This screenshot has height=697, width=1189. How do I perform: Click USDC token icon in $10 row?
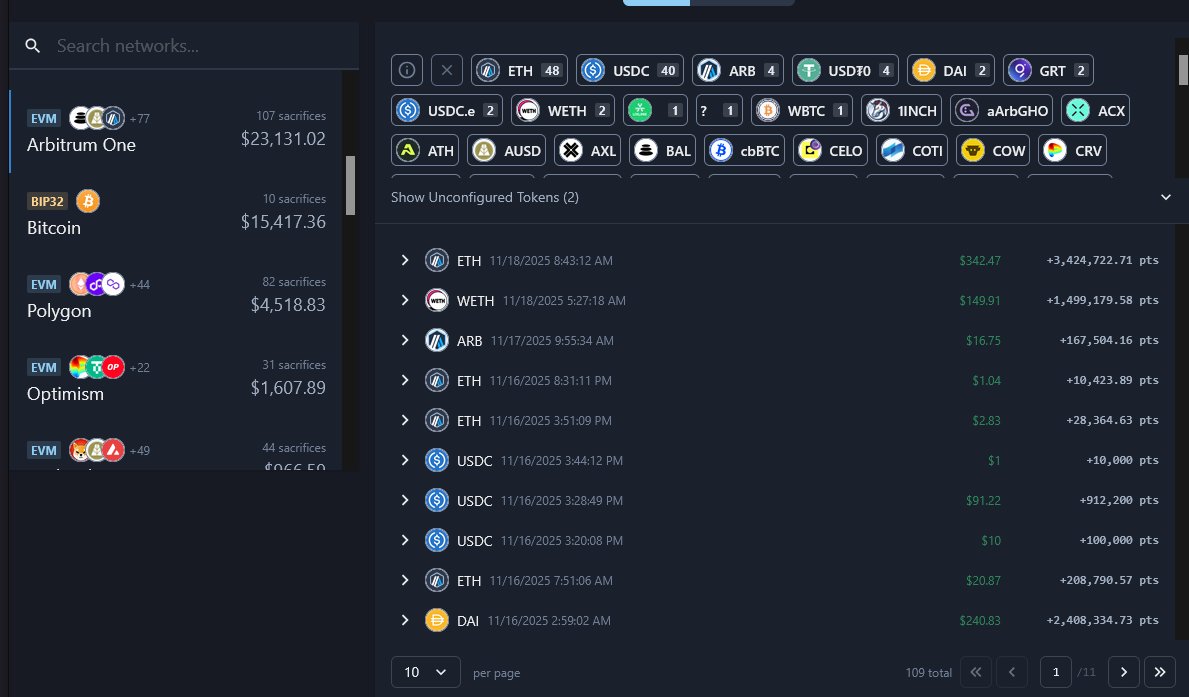point(437,540)
